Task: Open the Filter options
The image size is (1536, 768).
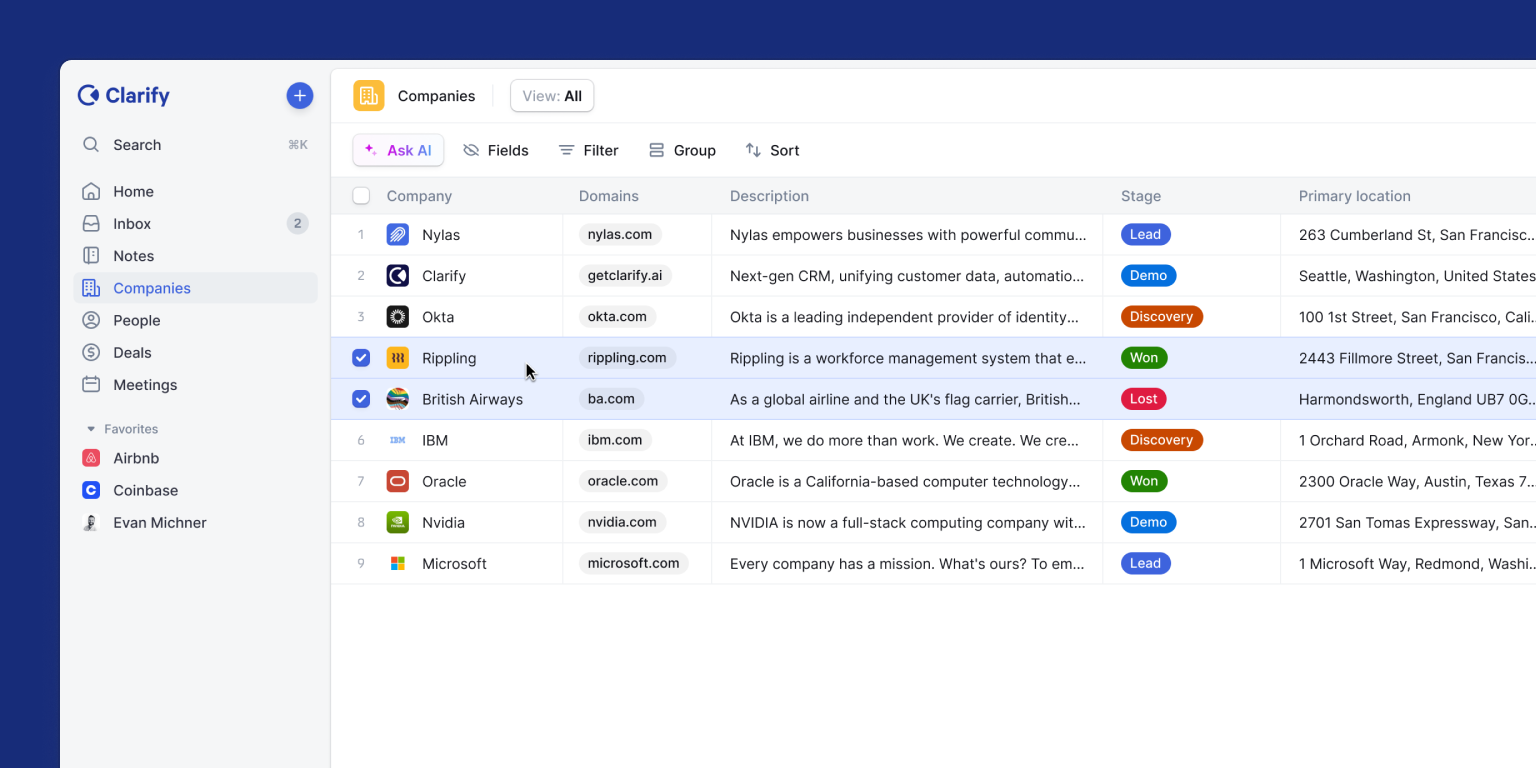Action: [588, 151]
